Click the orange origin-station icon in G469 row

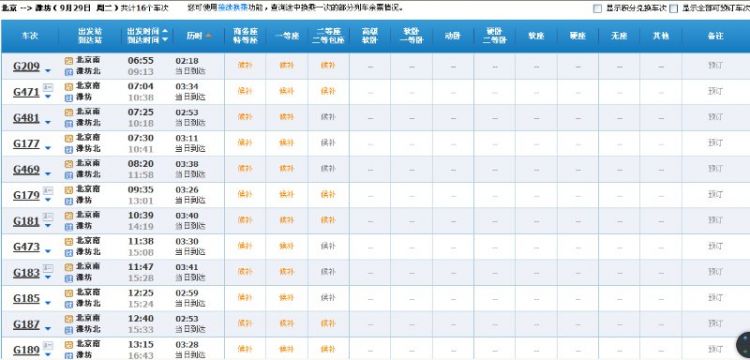click(x=69, y=164)
